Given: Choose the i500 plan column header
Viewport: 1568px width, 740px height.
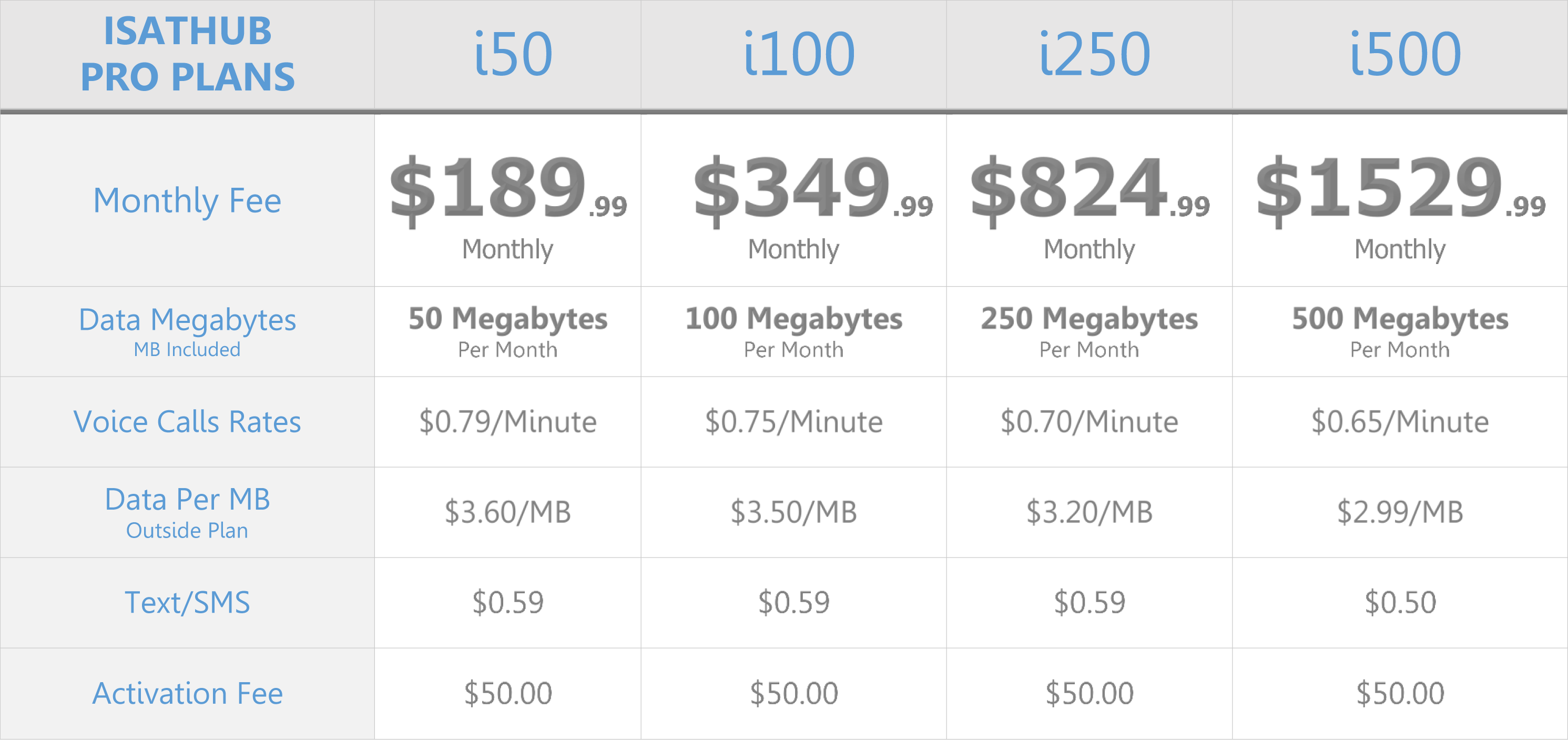Looking at the screenshot, I should [1405, 54].
